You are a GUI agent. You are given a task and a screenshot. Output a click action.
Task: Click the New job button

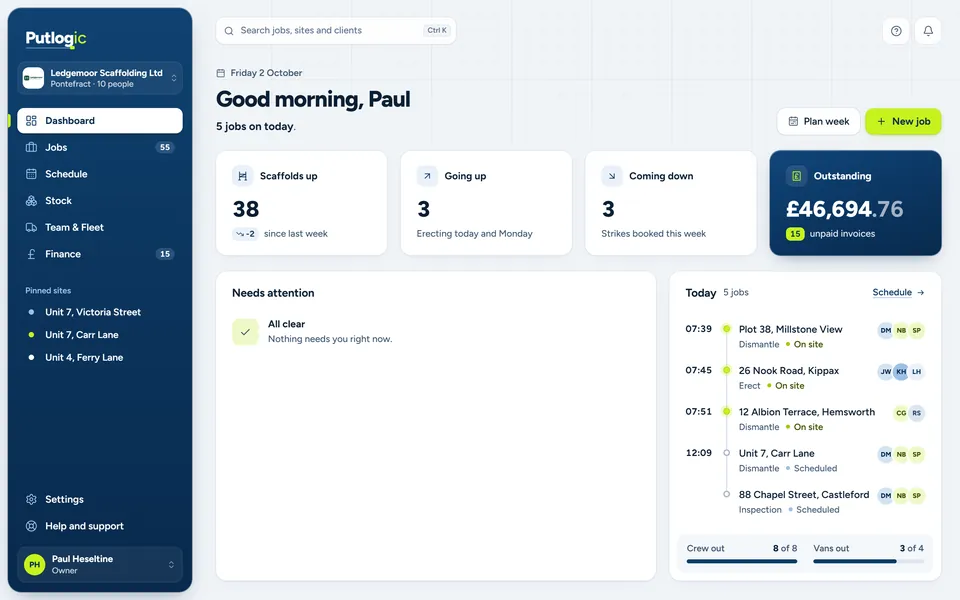[903, 121]
